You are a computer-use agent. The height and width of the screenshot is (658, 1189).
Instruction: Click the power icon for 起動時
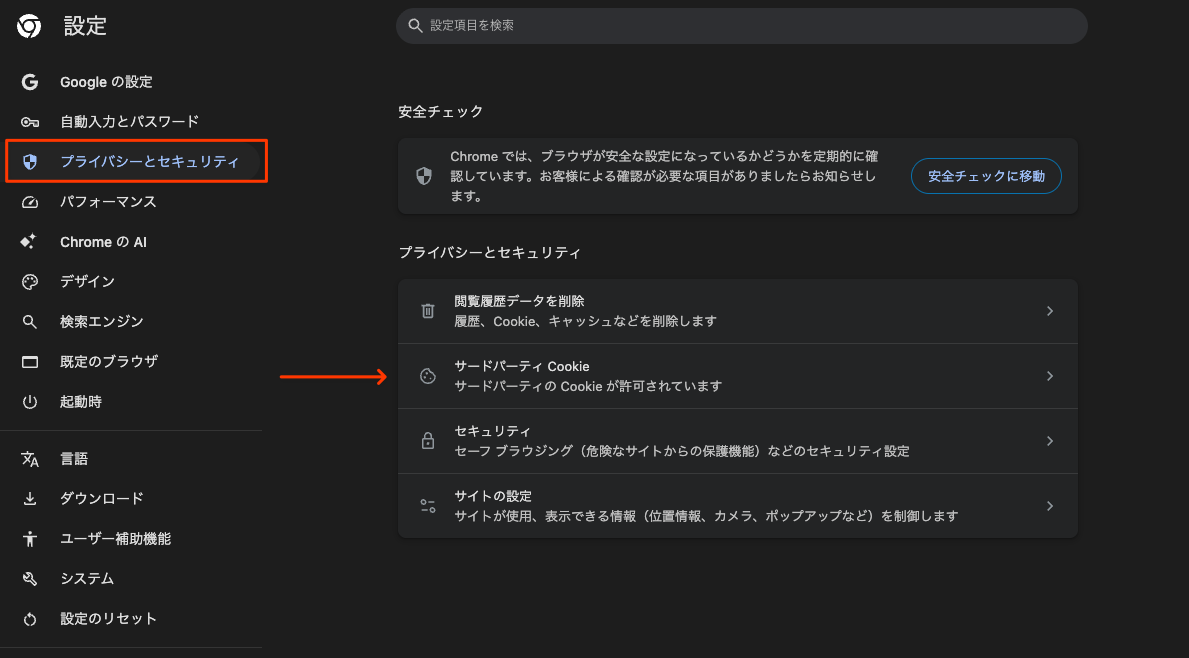30,402
